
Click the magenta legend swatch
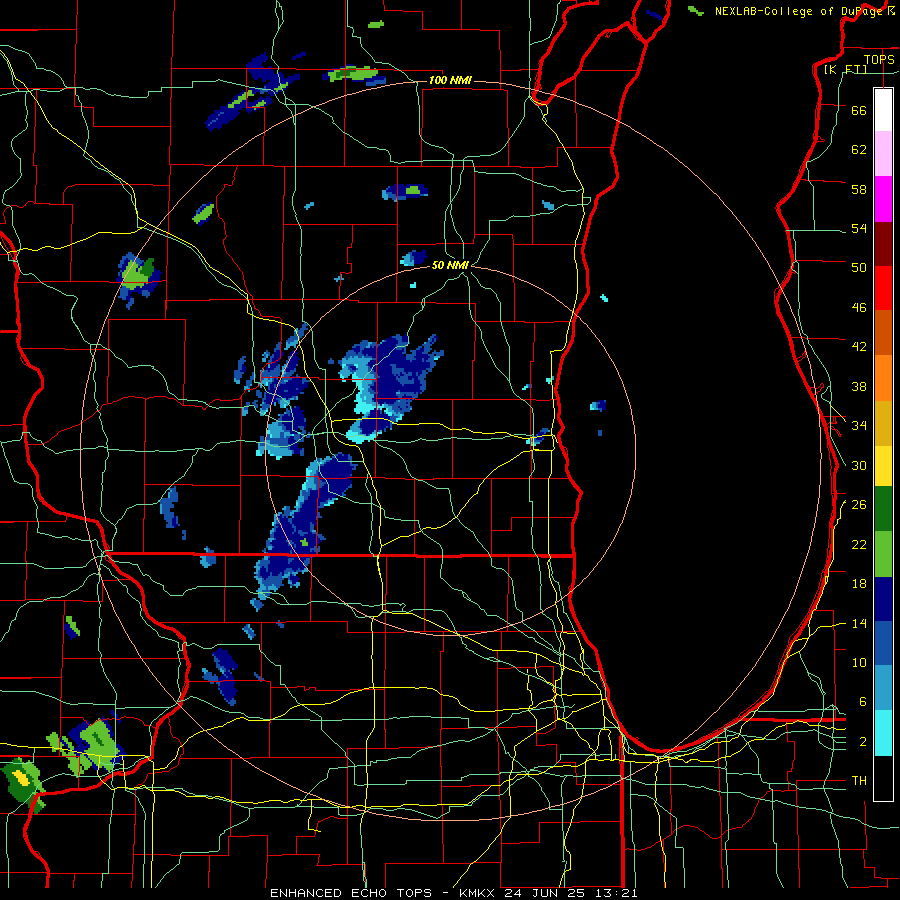[x=883, y=199]
